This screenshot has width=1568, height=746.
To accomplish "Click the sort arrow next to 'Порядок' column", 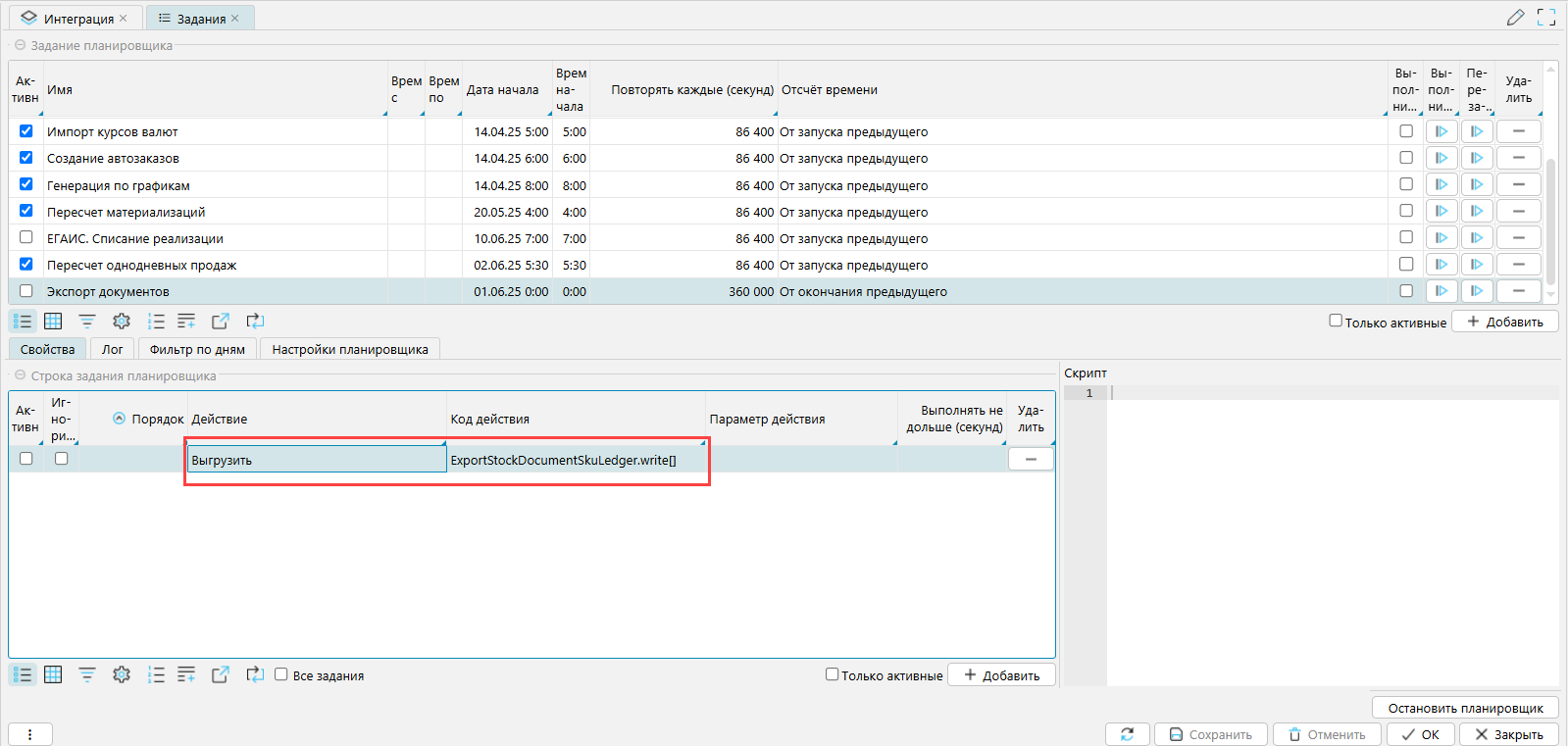I will pyautogui.click(x=120, y=419).
